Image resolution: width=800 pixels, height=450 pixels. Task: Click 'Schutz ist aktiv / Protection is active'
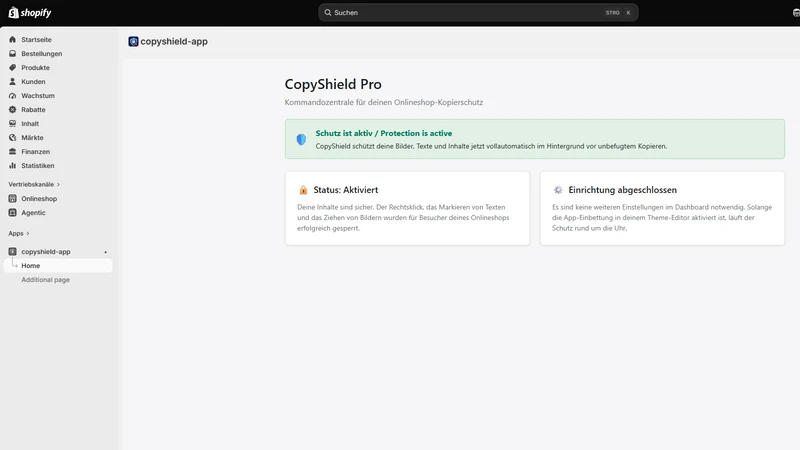click(x=384, y=133)
